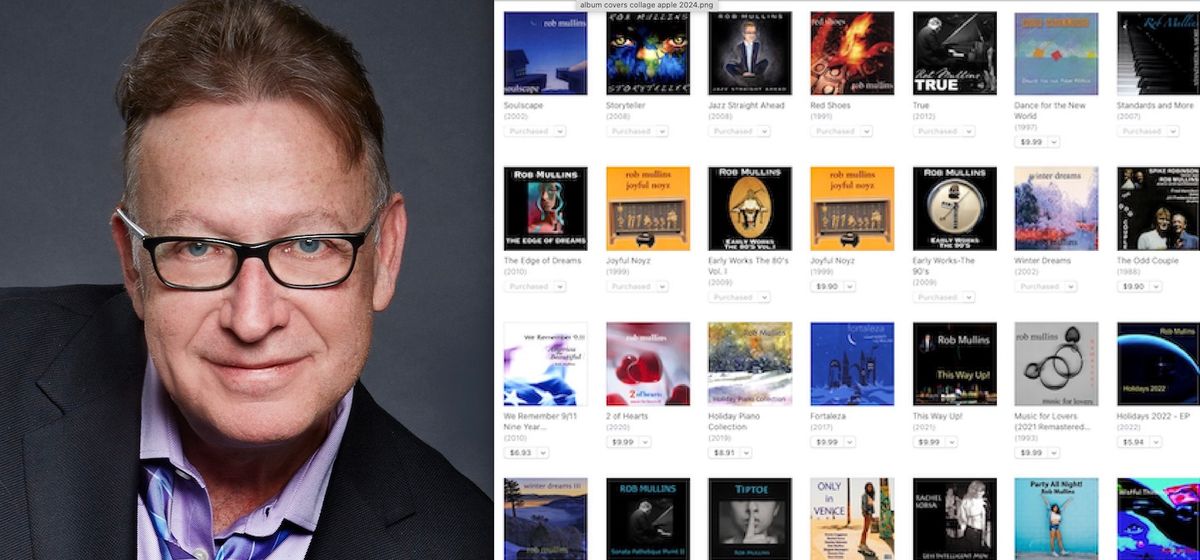Open the Tiptoe album cover

coord(750,519)
